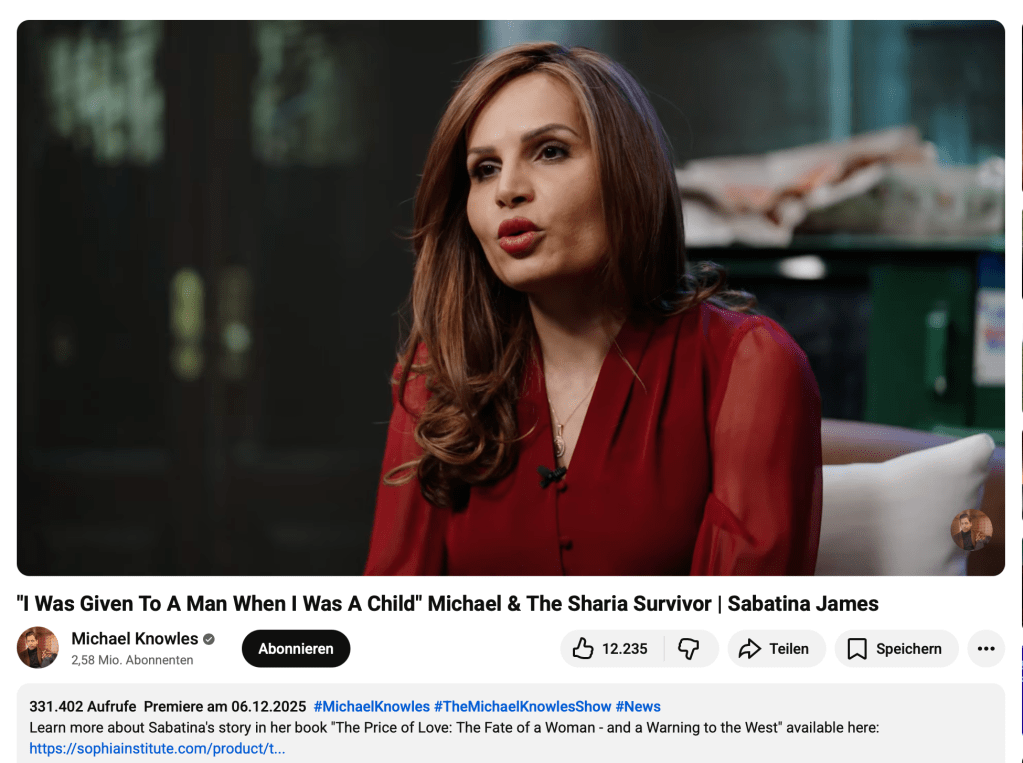Open the Michael Knowles channel name link
Viewport: 1023px width, 763px height.
[x=134, y=638]
